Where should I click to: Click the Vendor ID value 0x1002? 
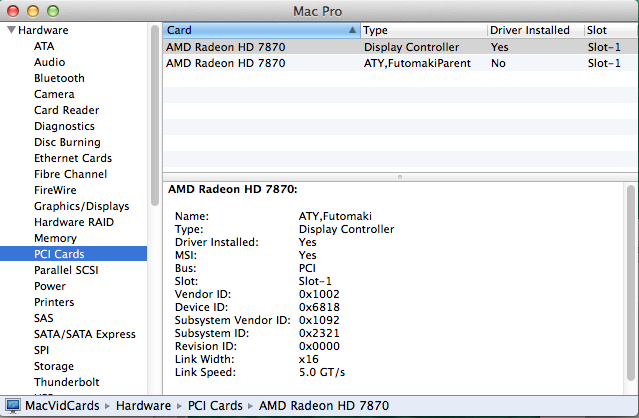(319, 294)
